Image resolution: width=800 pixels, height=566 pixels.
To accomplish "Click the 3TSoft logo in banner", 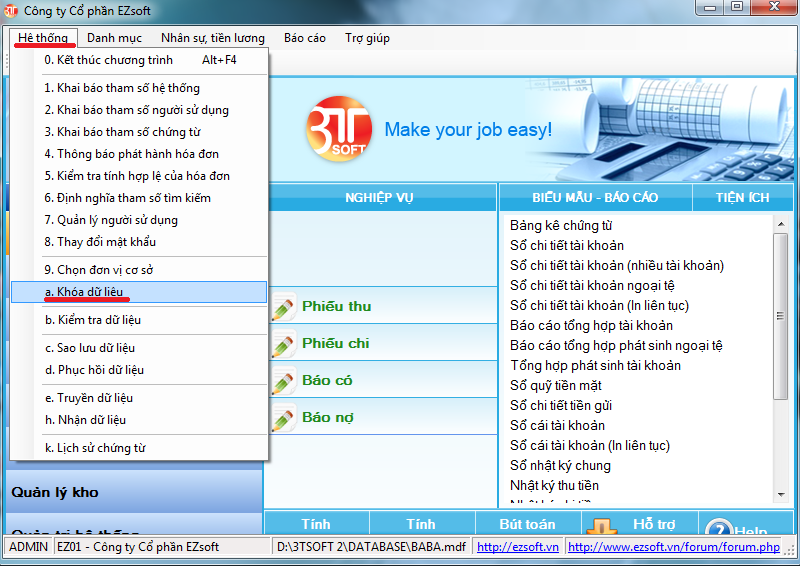I will 334,130.
